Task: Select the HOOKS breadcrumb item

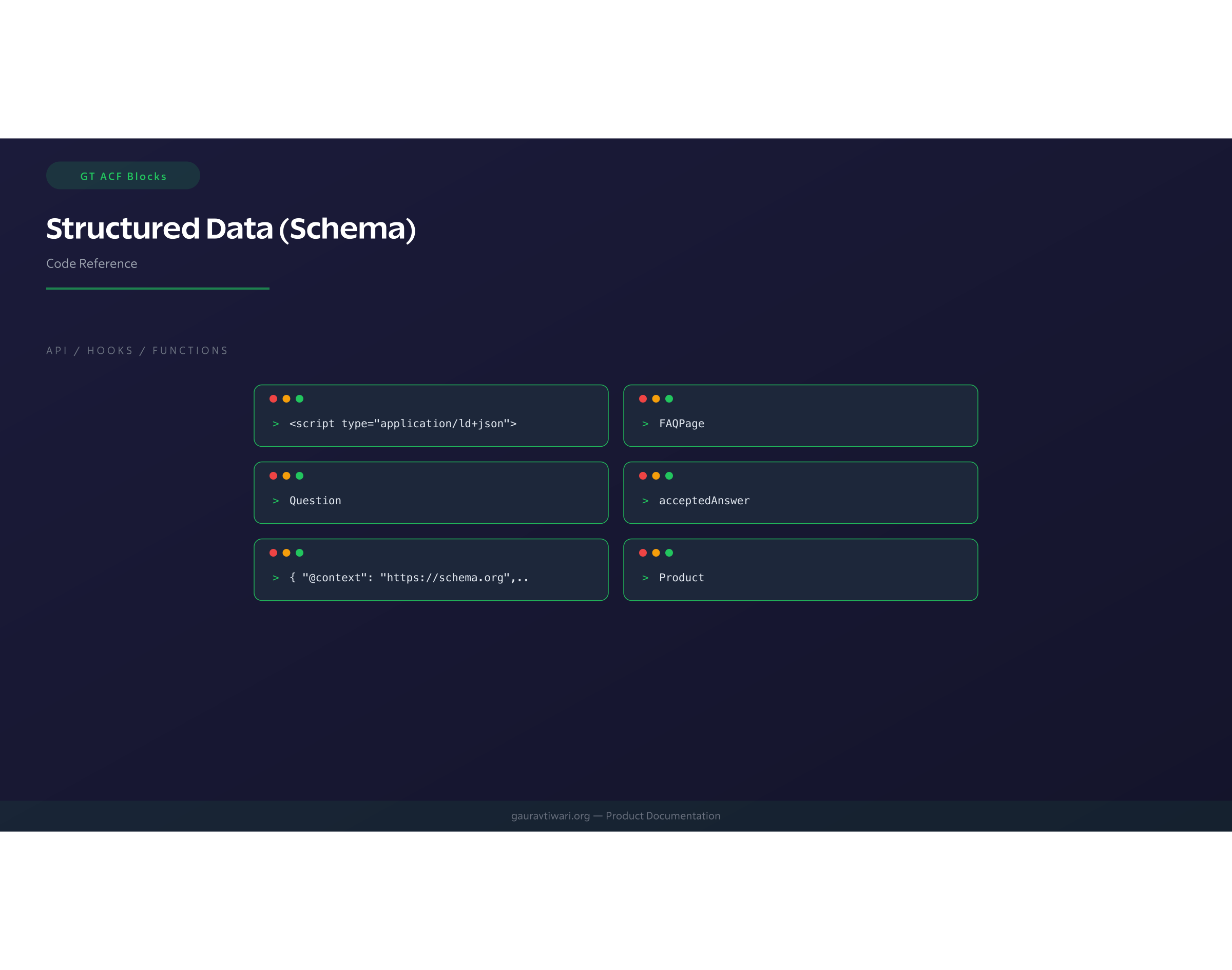Action: [x=110, y=350]
